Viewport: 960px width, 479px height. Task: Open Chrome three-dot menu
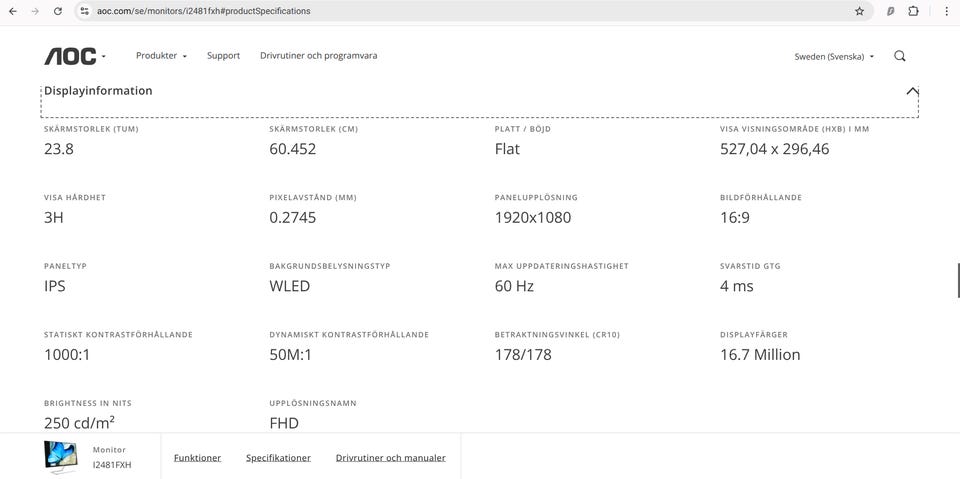[x=945, y=11]
